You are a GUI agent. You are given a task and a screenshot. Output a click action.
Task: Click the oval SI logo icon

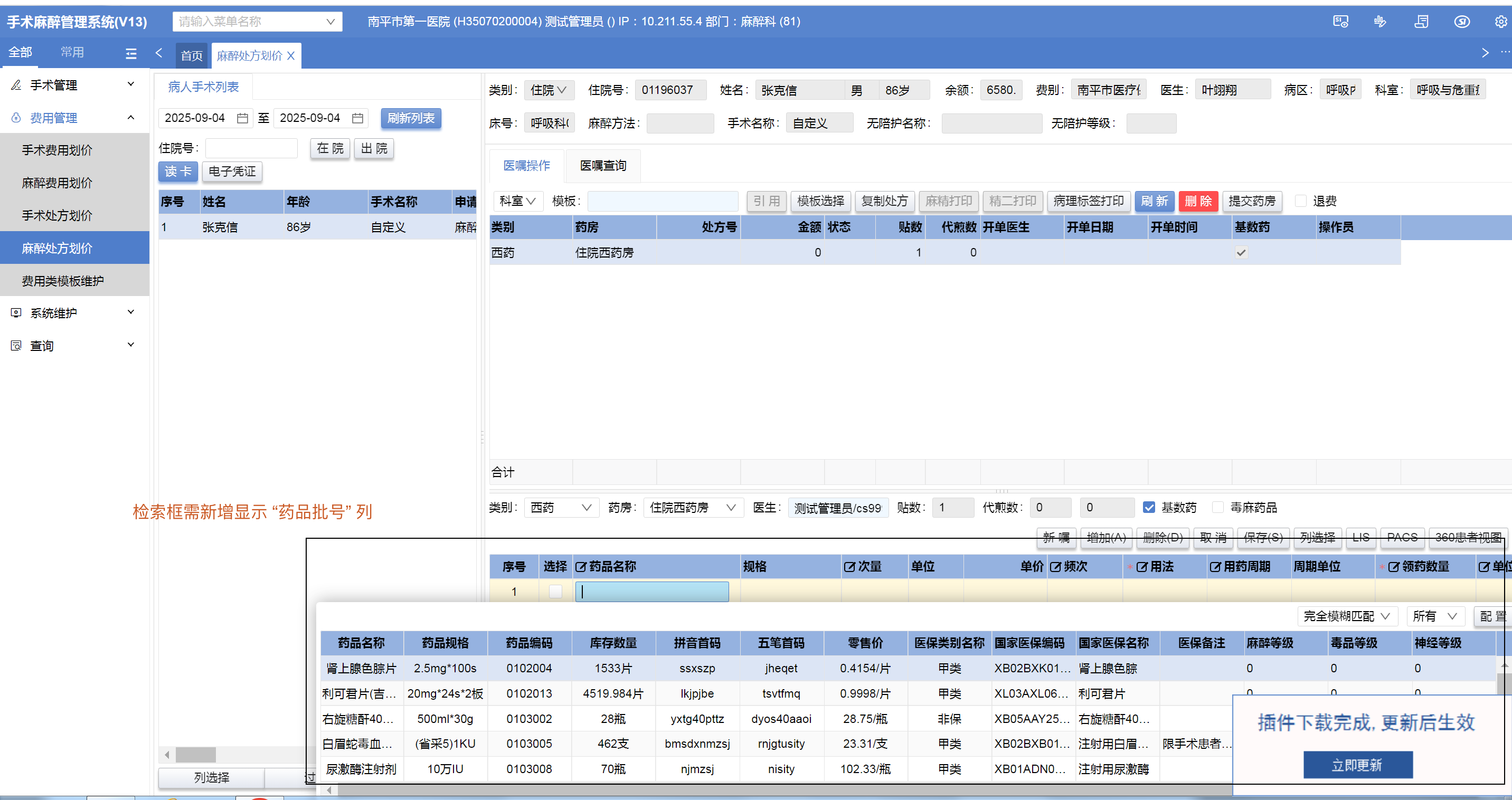coord(1461,22)
